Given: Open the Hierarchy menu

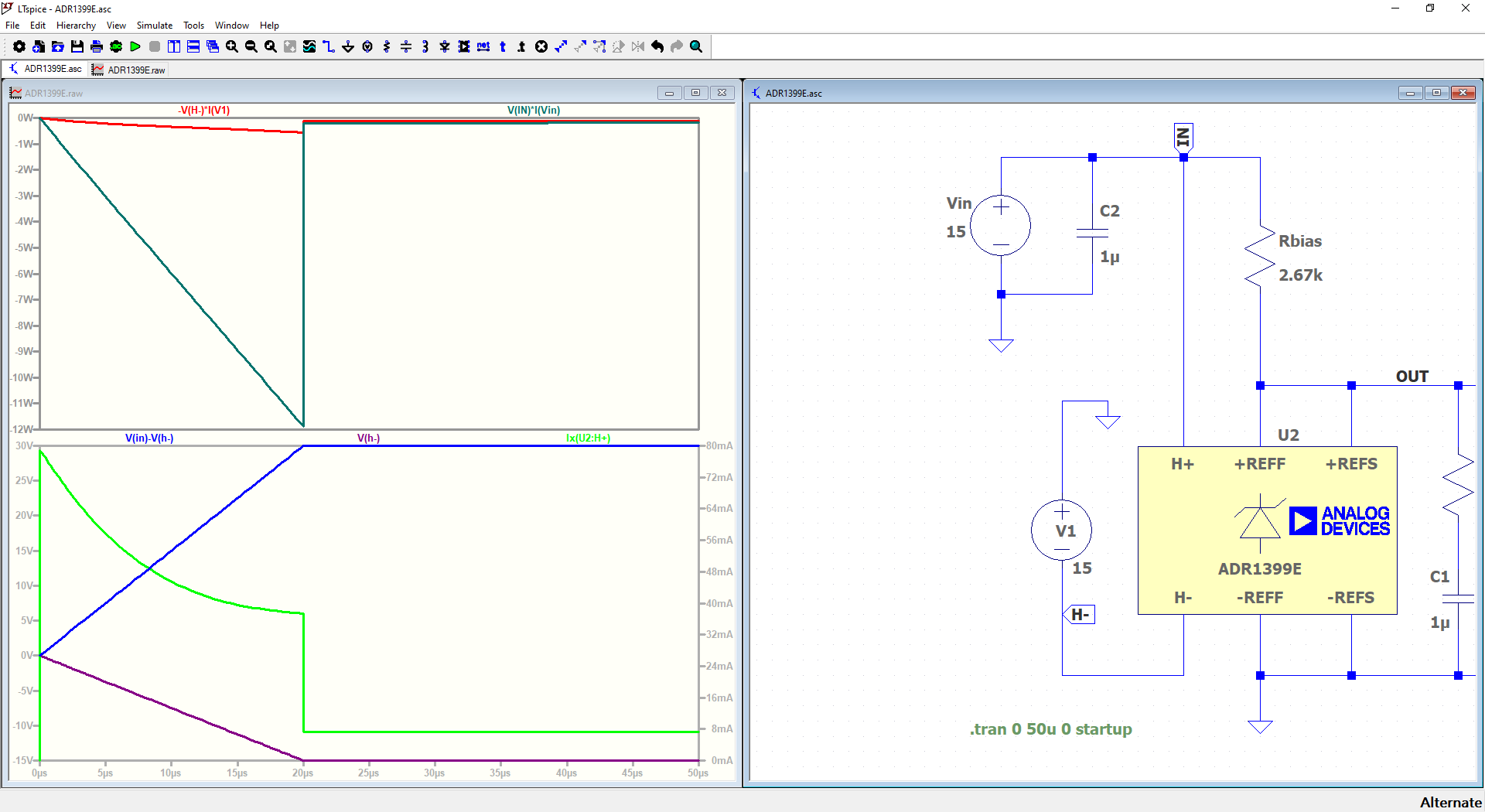Looking at the screenshot, I should pyautogui.click(x=76, y=26).
